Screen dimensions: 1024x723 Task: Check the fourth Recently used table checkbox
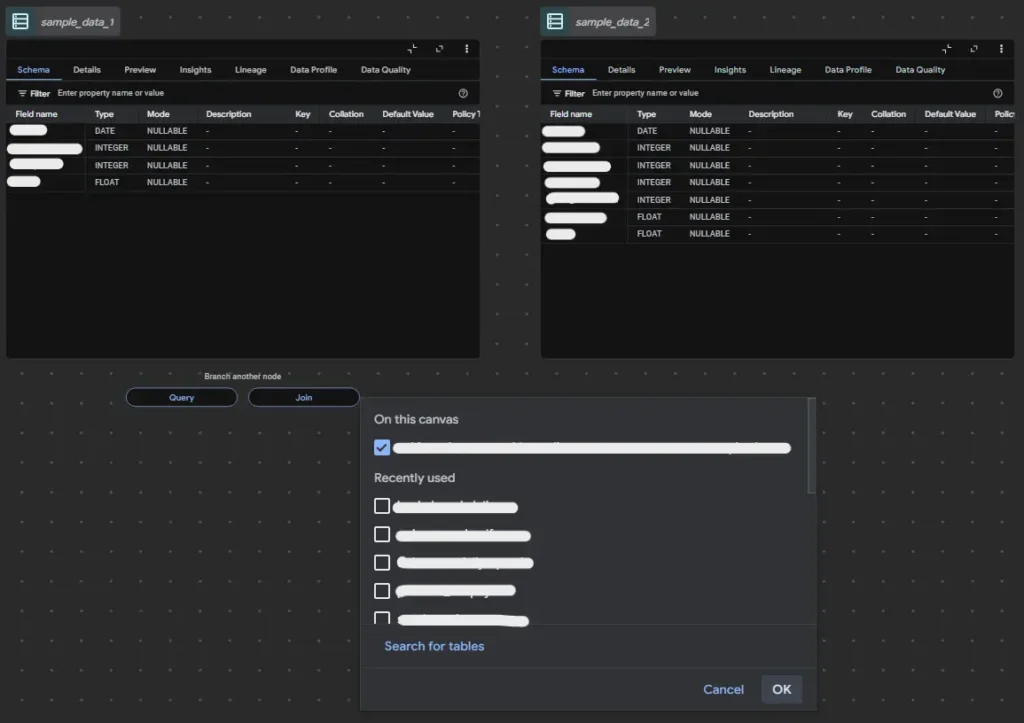coord(382,591)
